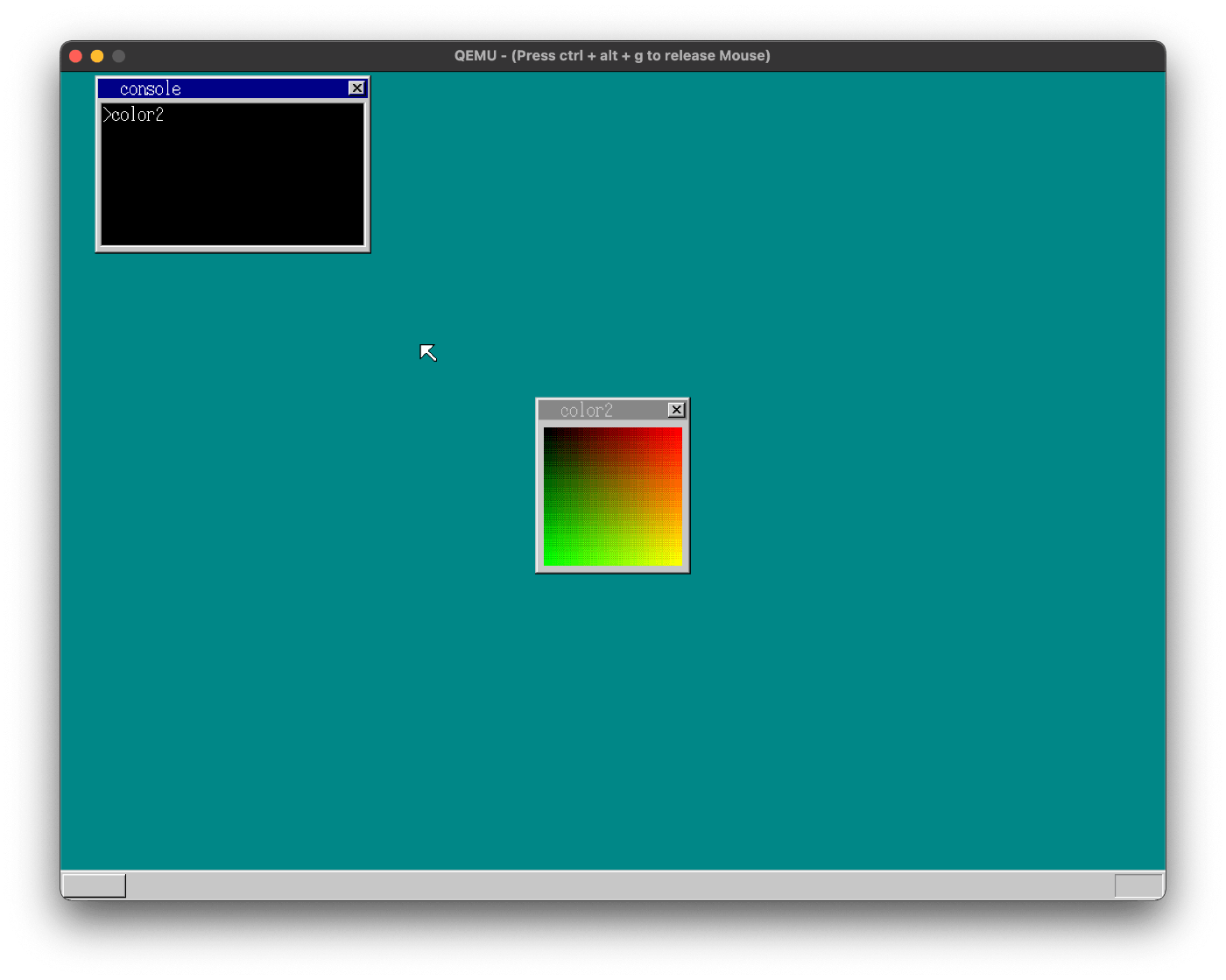This screenshot has width=1226, height=980.
Task: Click the box at taskbar right end
Action: pos(1138,885)
